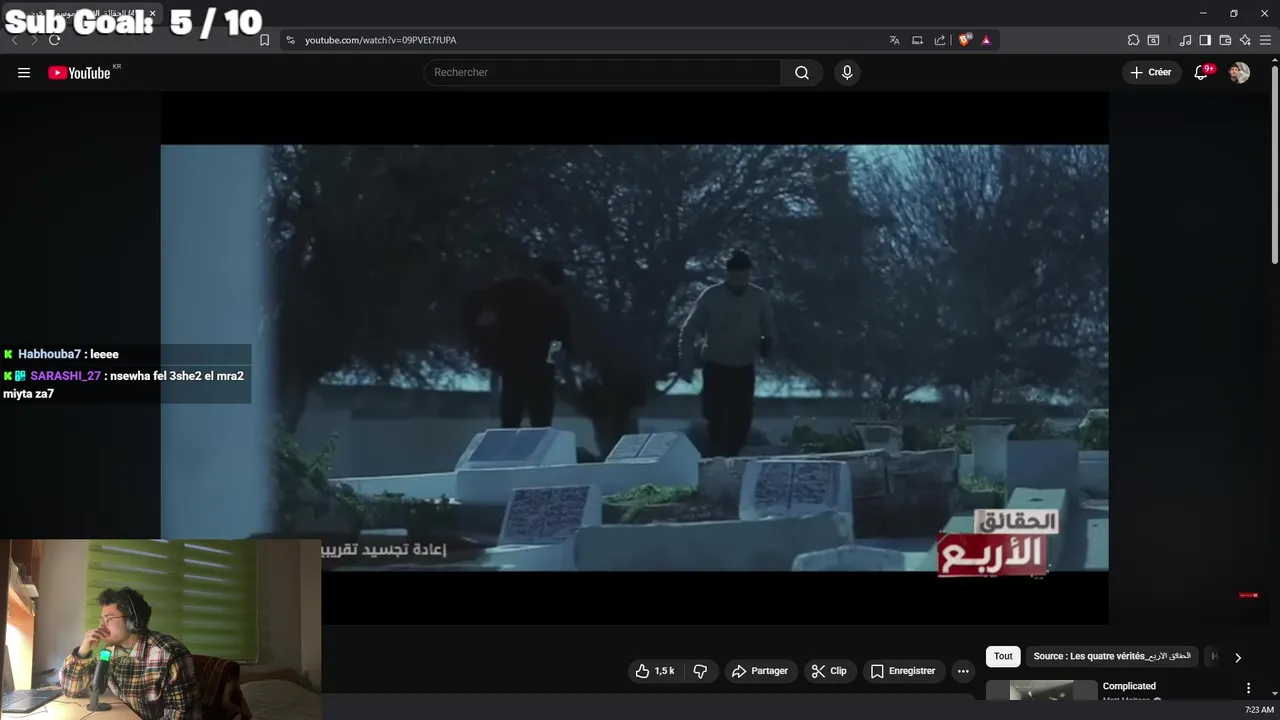This screenshot has width=1280, height=720.
Task: Open the Complicated video title
Action: click(x=1129, y=686)
